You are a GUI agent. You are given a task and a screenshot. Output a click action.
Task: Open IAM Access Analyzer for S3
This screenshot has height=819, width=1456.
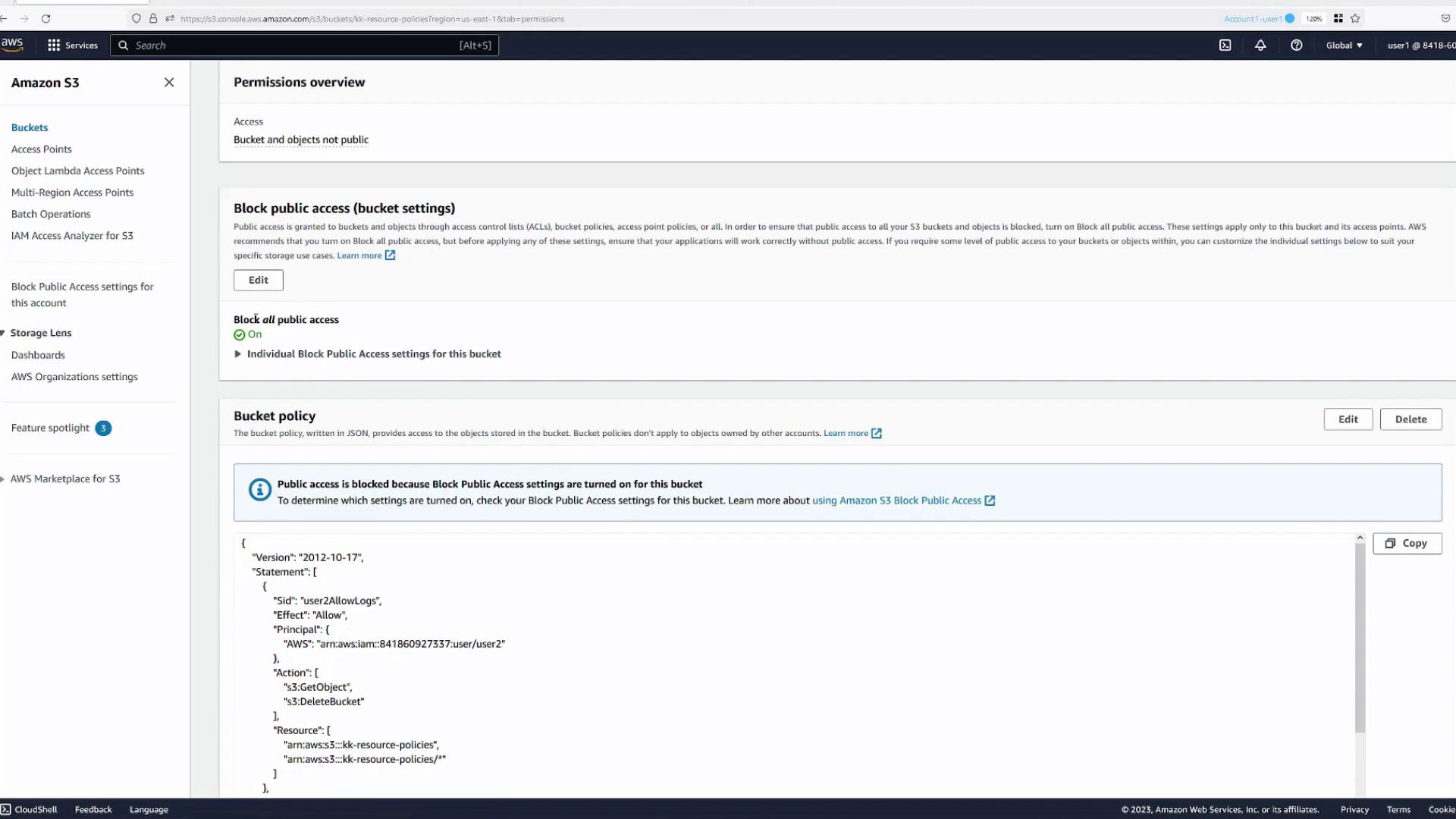(x=72, y=236)
